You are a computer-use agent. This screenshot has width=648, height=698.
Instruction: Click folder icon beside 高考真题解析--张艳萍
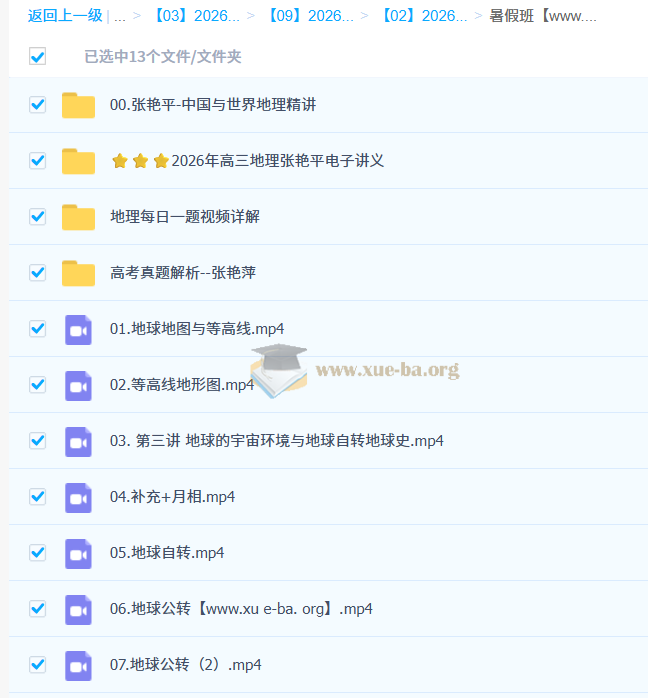pos(78,273)
